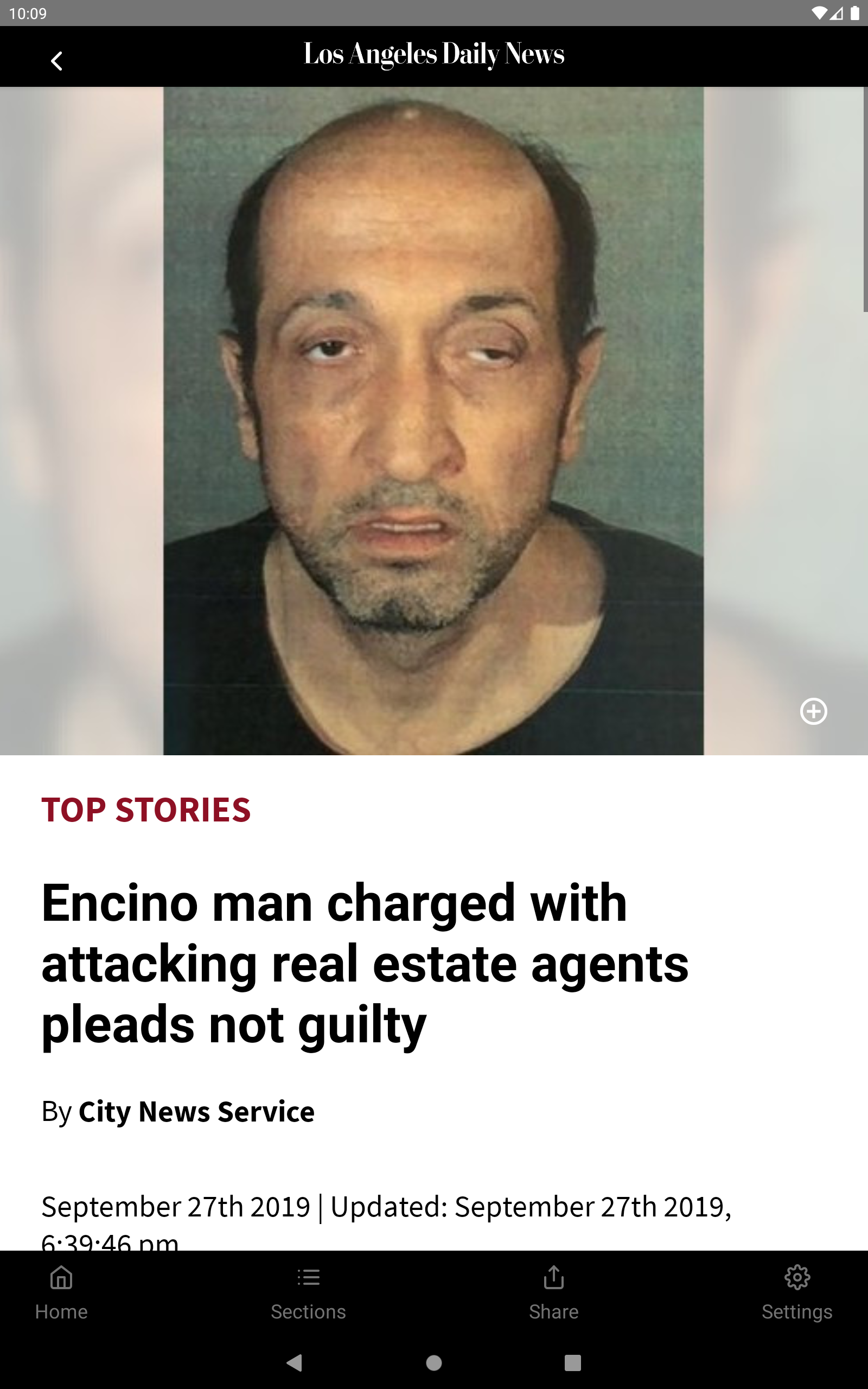Open the TOP STORIES category link

[x=146, y=810]
